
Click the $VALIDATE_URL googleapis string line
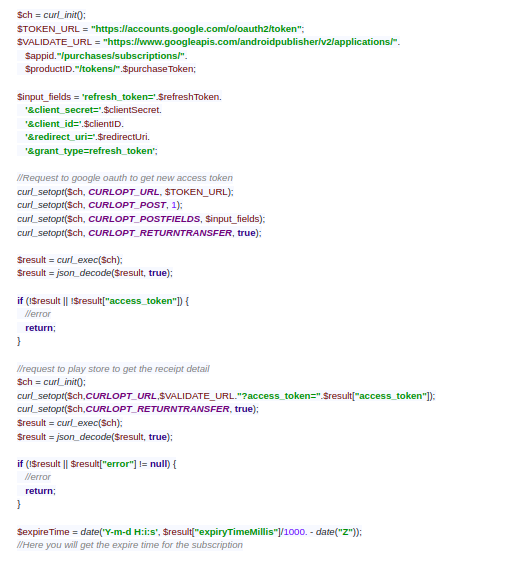click(x=209, y=42)
